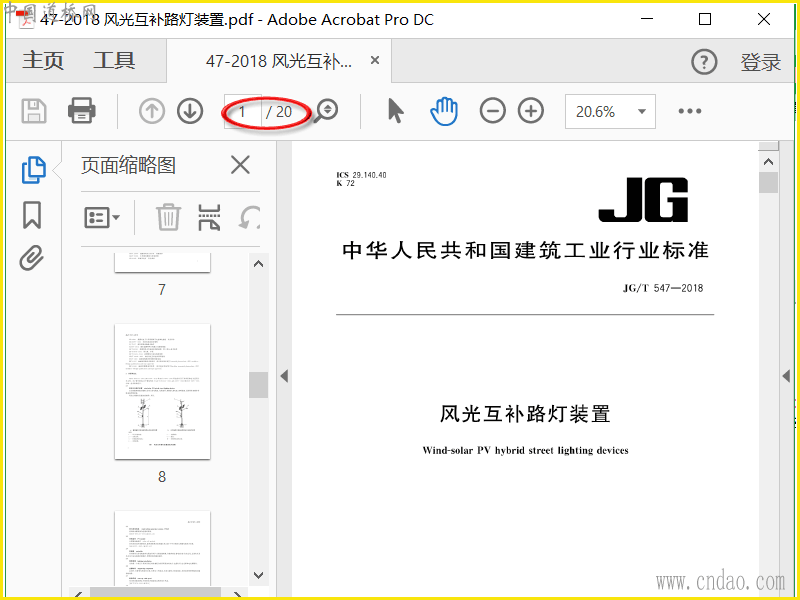Click standard number JG/T 547—2018

[x=663, y=288]
